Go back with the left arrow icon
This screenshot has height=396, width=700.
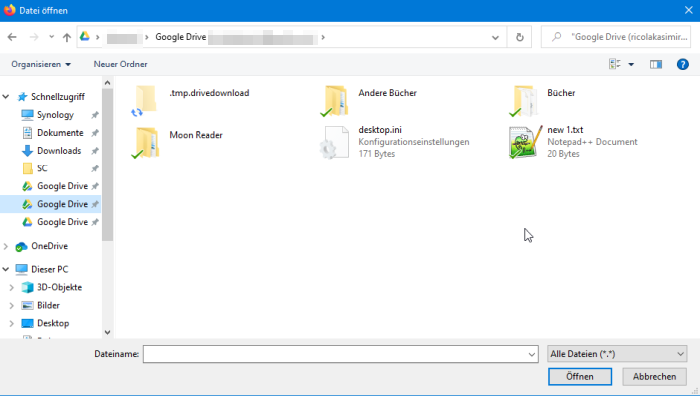pos(12,37)
